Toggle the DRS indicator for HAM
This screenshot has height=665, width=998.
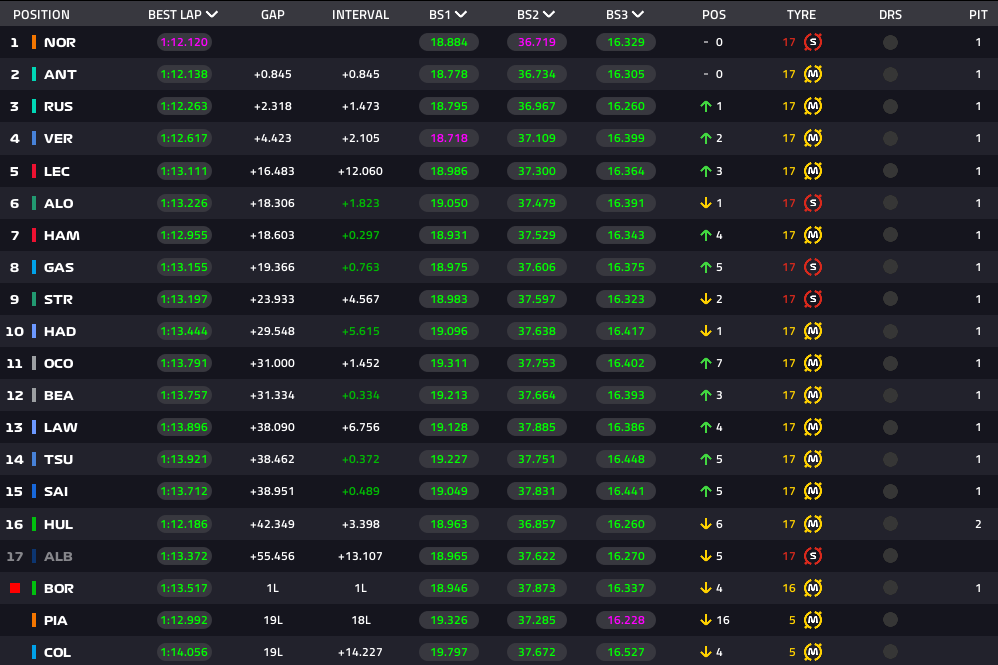[x=890, y=235]
